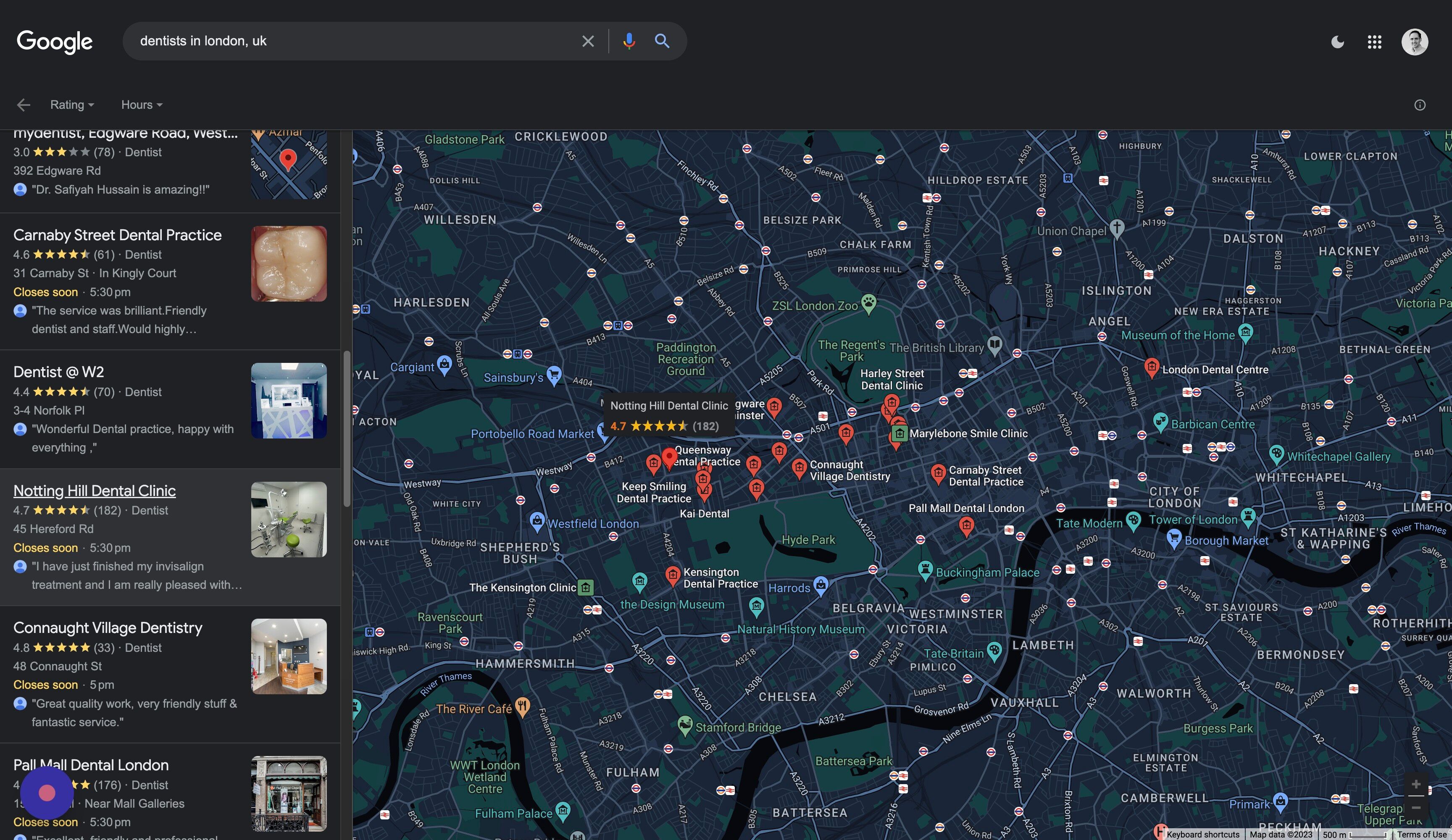The image size is (1452, 840).
Task: Click Buckingham Palace map icon
Action: pyautogui.click(x=925, y=570)
